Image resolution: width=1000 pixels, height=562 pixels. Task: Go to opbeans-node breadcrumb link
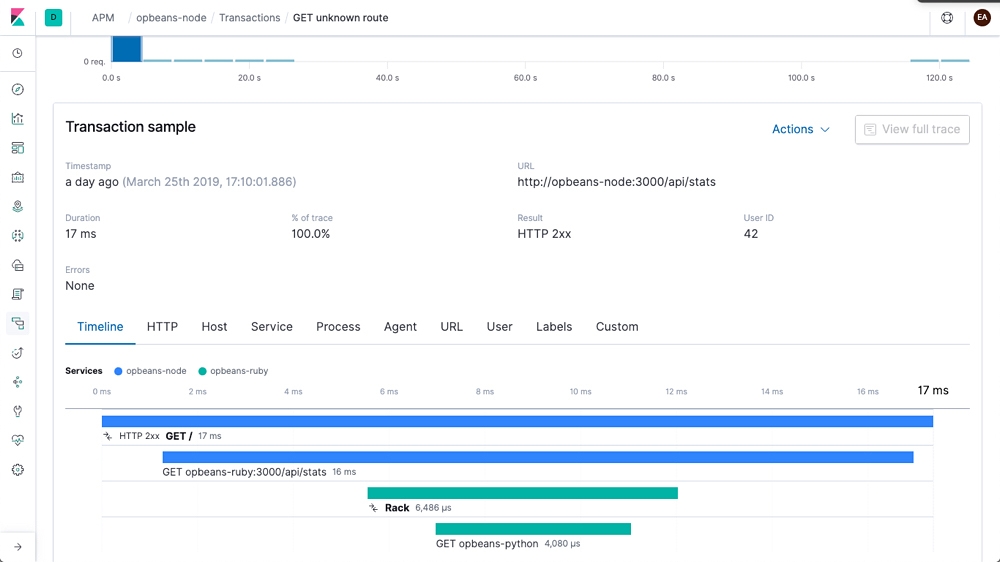click(171, 18)
